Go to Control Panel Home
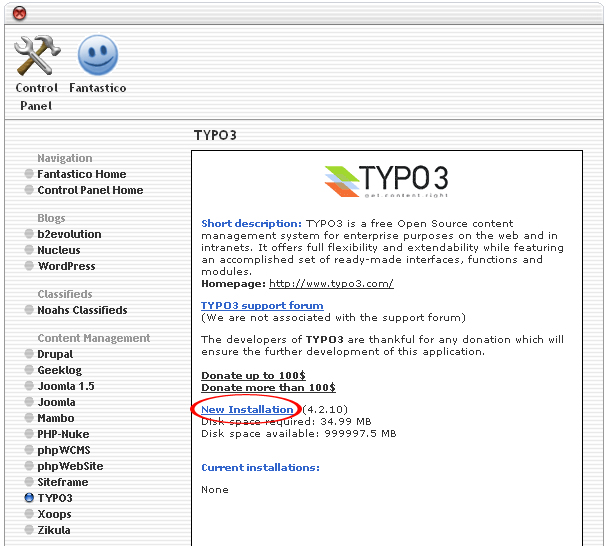 click(x=90, y=190)
